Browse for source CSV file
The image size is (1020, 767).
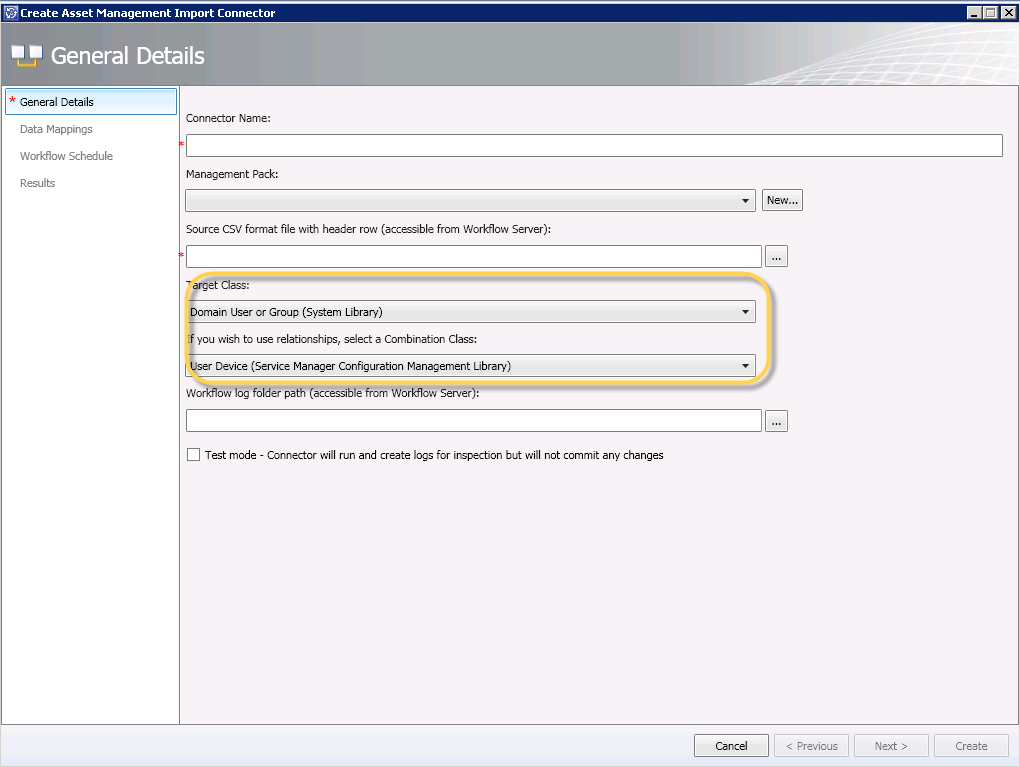pyautogui.click(x=777, y=257)
